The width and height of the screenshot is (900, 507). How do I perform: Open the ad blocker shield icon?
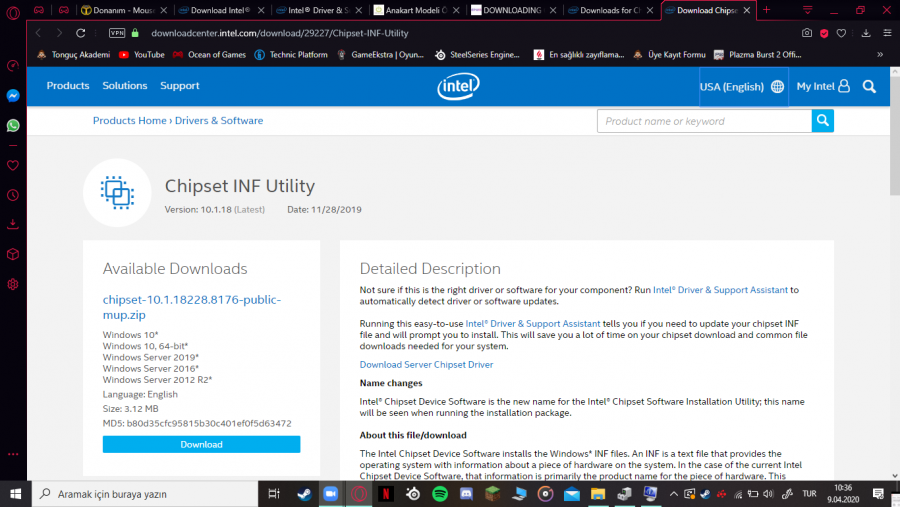pos(824,33)
